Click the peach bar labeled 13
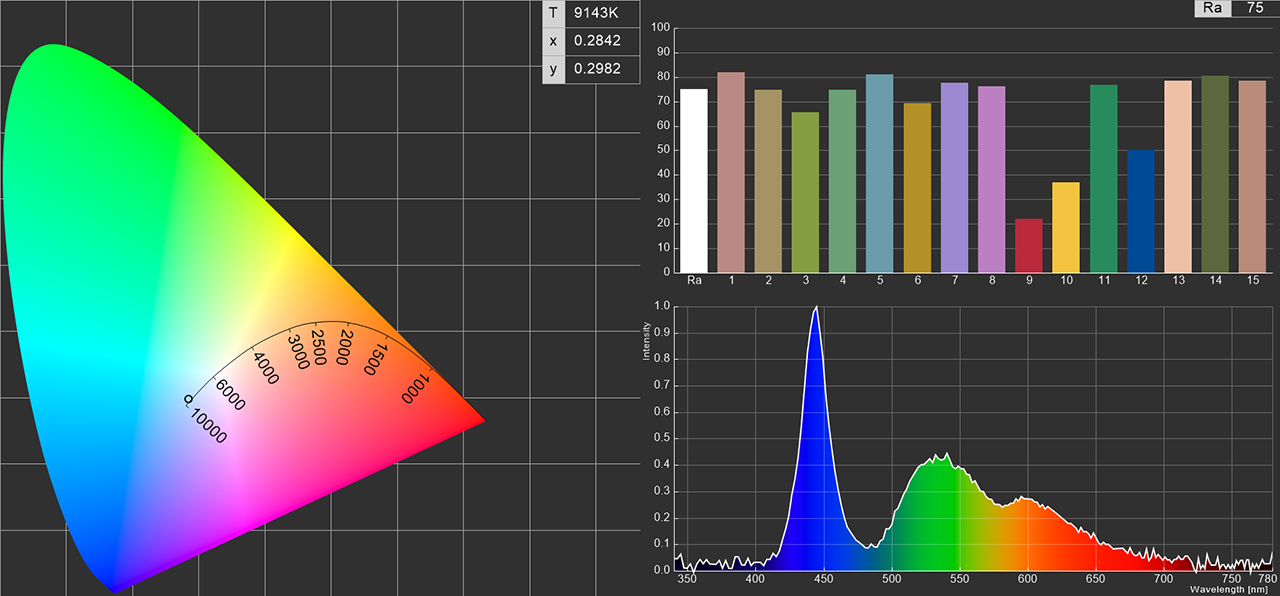The image size is (1280, 596). [1178, 176]
